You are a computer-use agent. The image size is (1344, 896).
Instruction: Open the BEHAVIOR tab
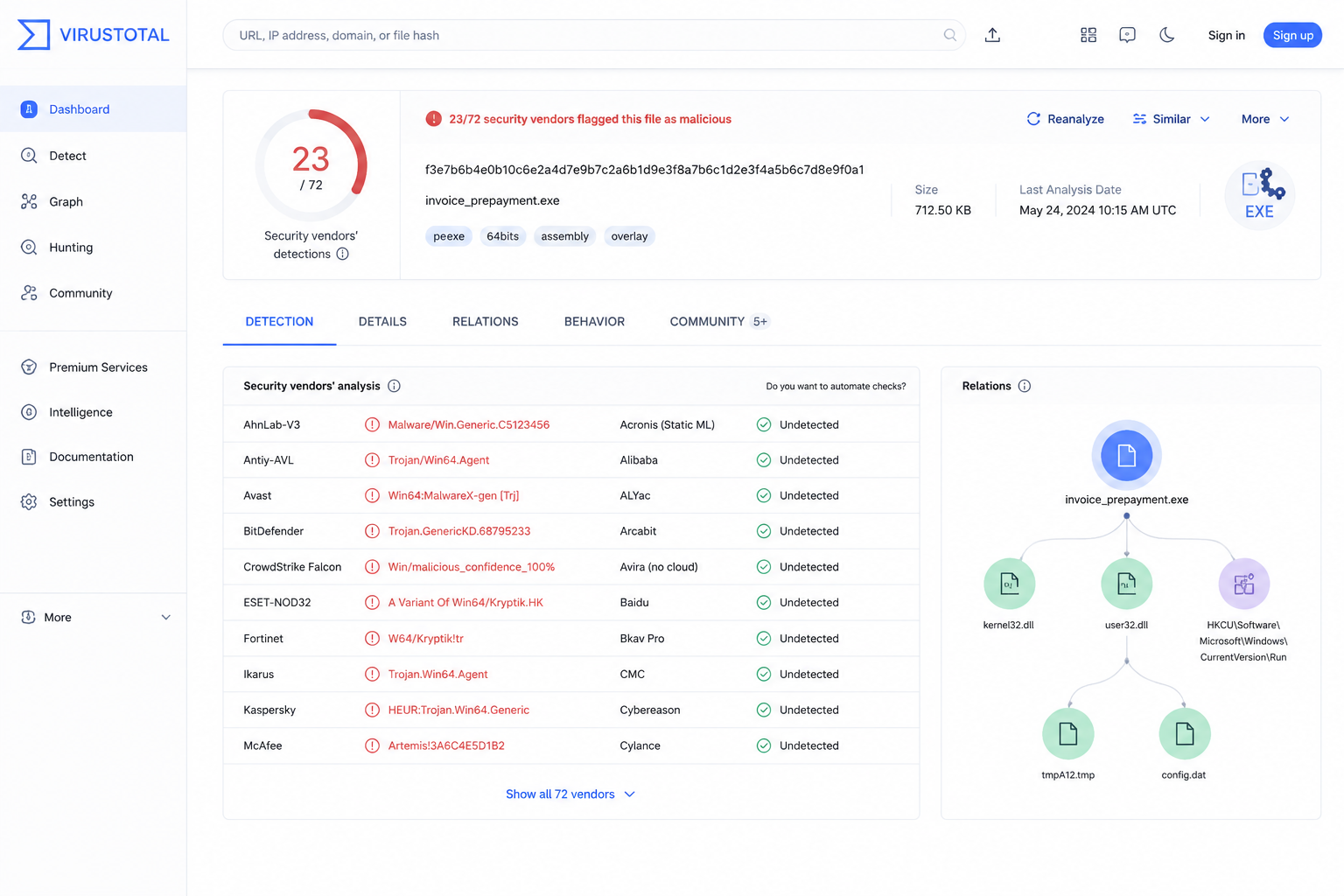pyautogui.click(x=594, y=322)
